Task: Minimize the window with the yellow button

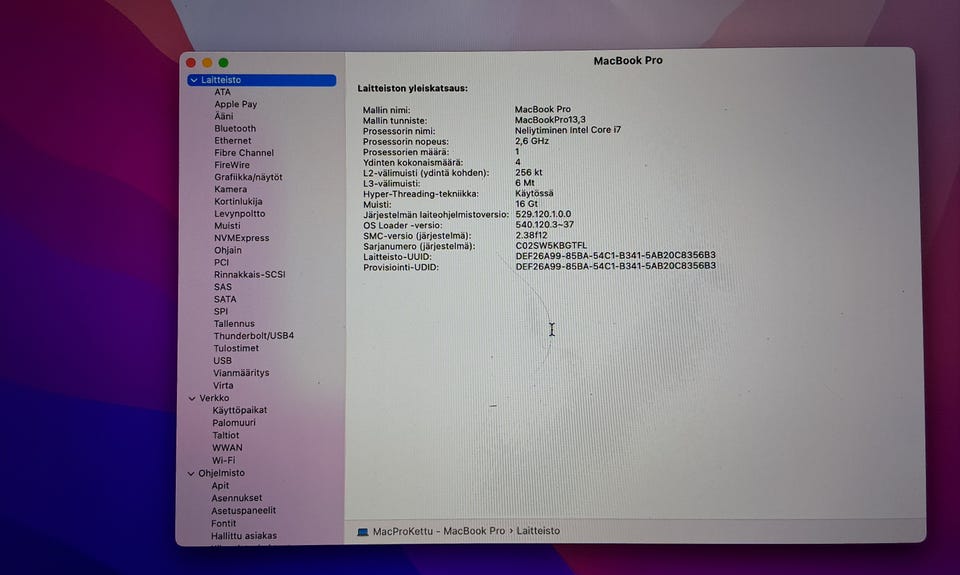Action: click(x=207, y=62)
